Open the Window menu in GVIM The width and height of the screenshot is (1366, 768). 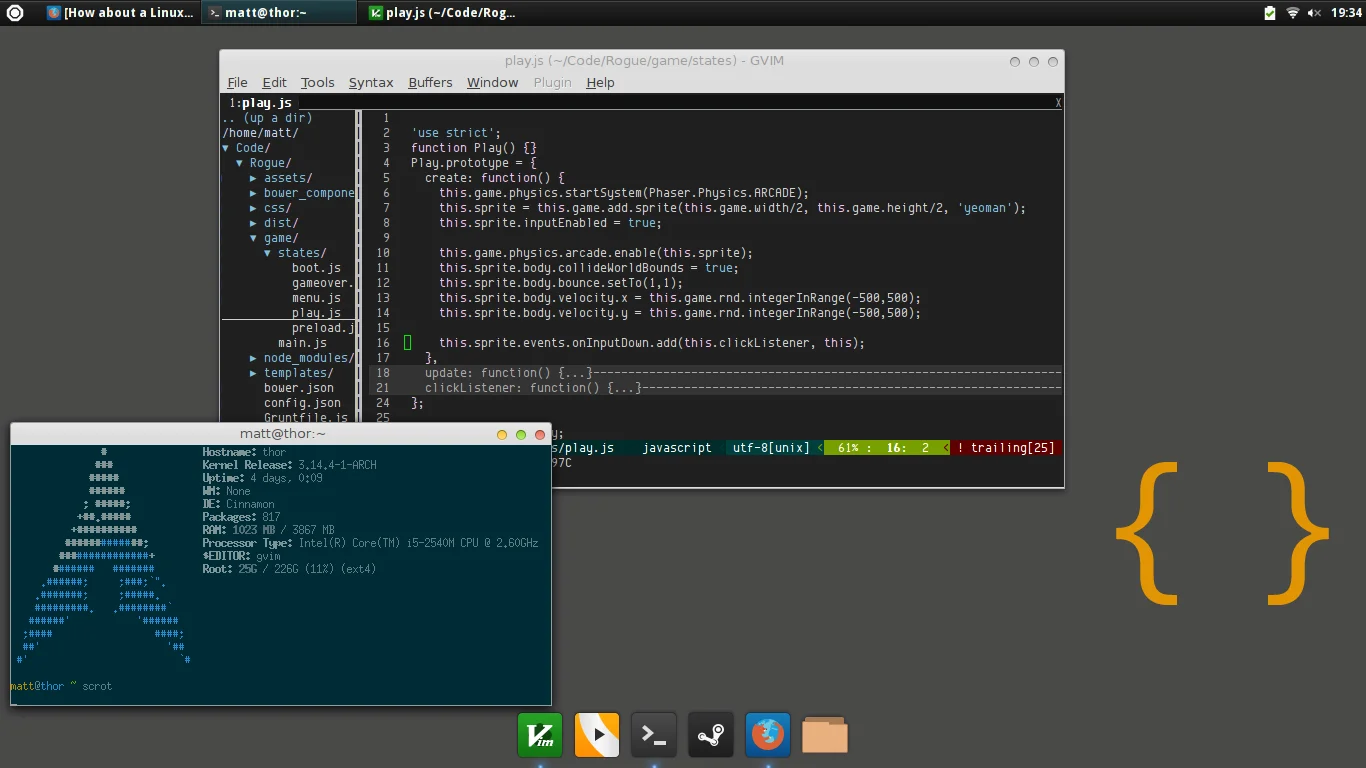point(493,82)
